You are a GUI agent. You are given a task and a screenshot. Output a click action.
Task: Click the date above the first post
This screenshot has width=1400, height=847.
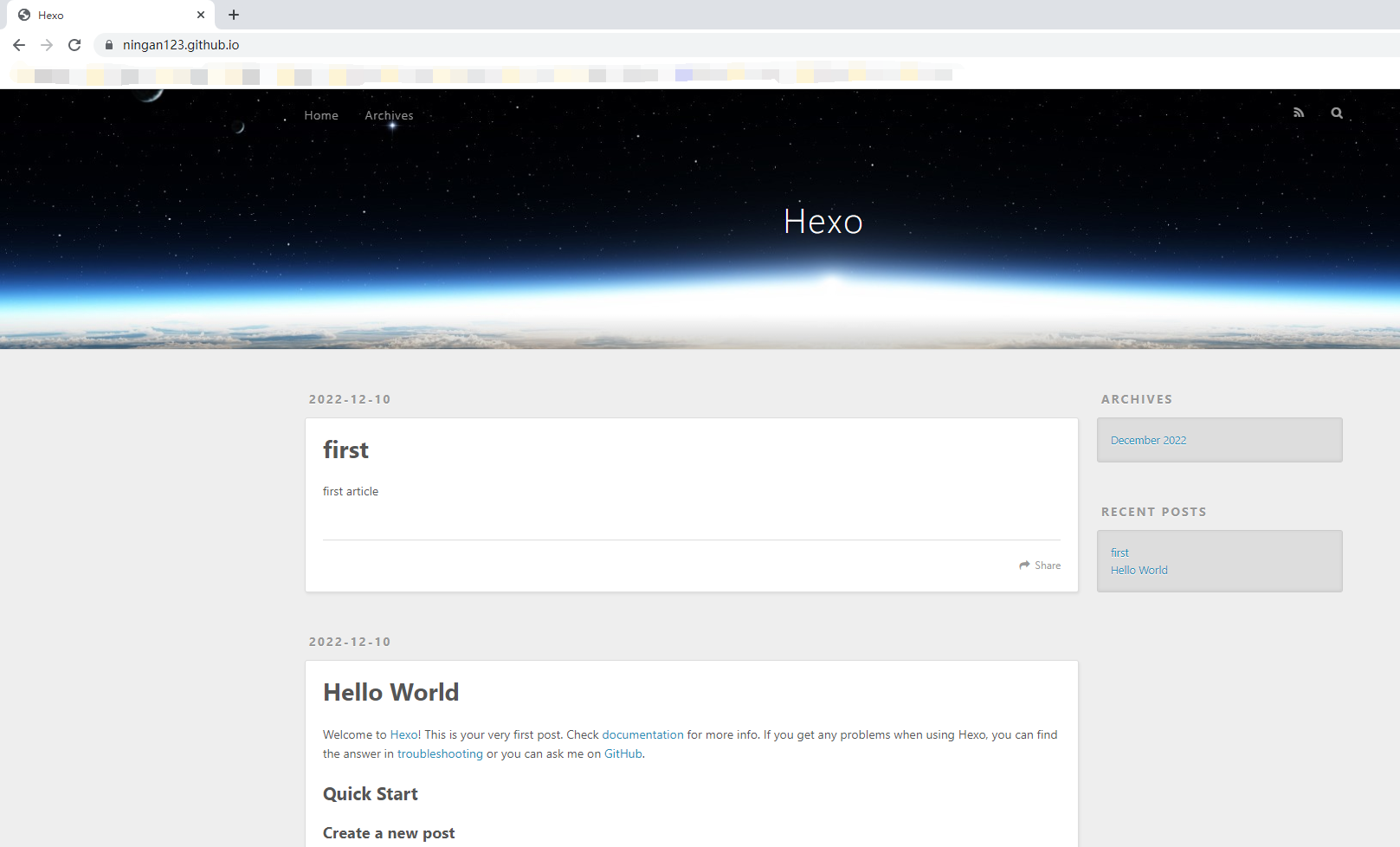tap(350, 399)
